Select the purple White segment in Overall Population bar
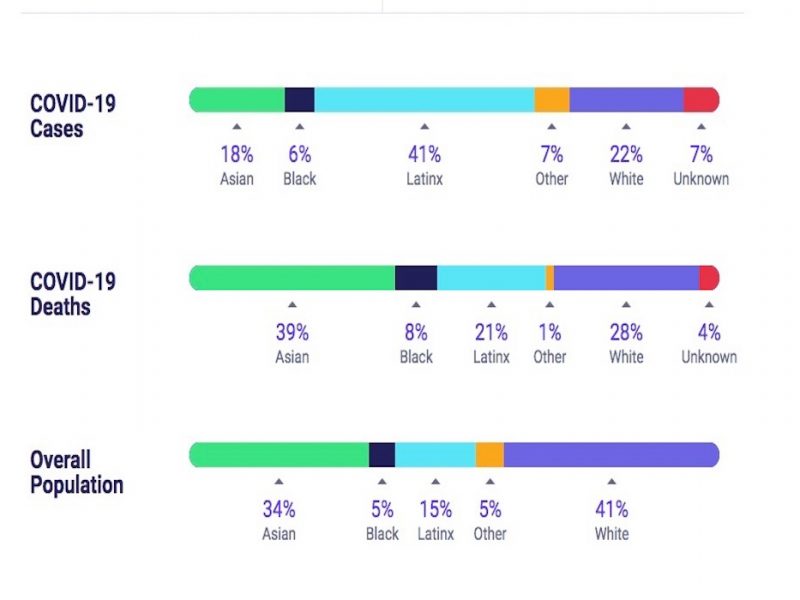This screenshot has height=600, width=800. pyautogui.click(x=611, y=455)
